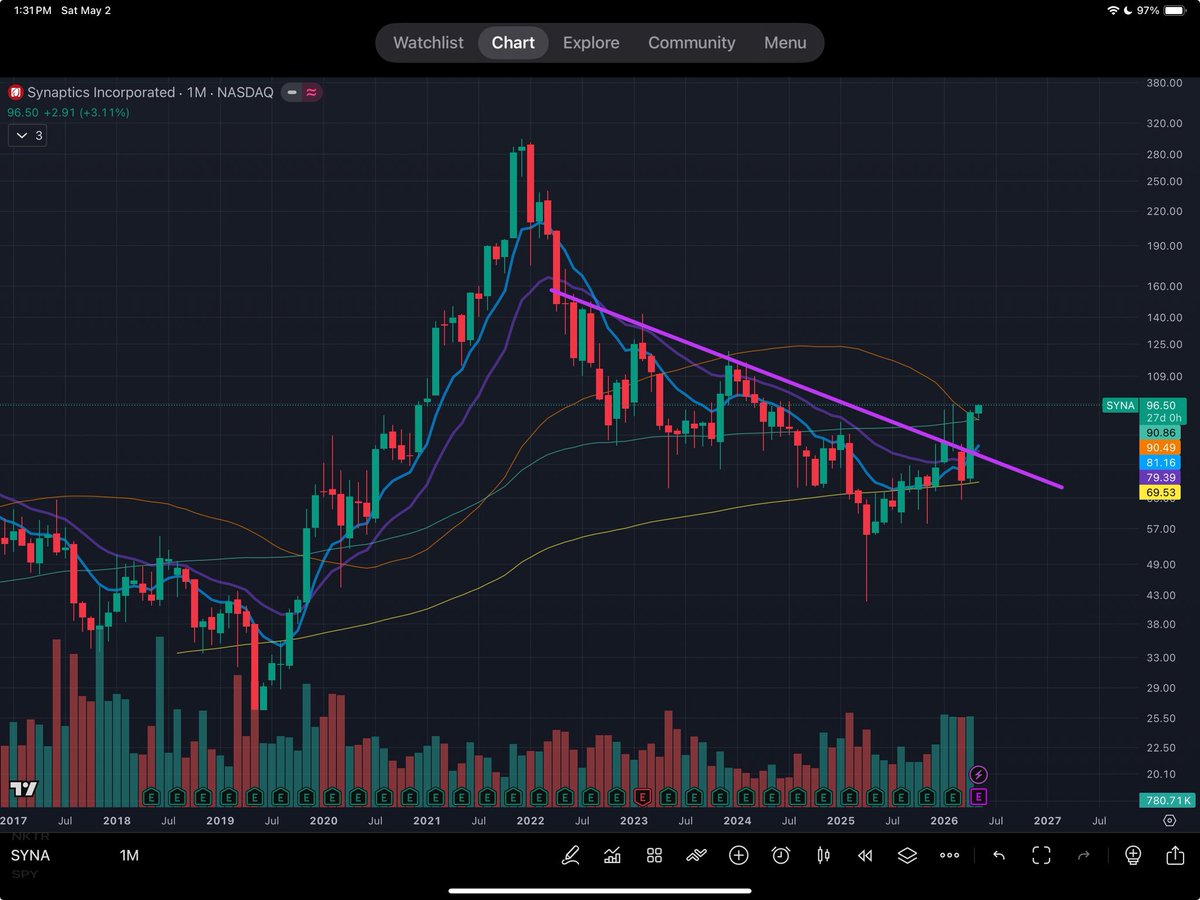The image size is (1200, 900).
Task: Tap the Synaptics red logo icon
Action: (15, 92)
